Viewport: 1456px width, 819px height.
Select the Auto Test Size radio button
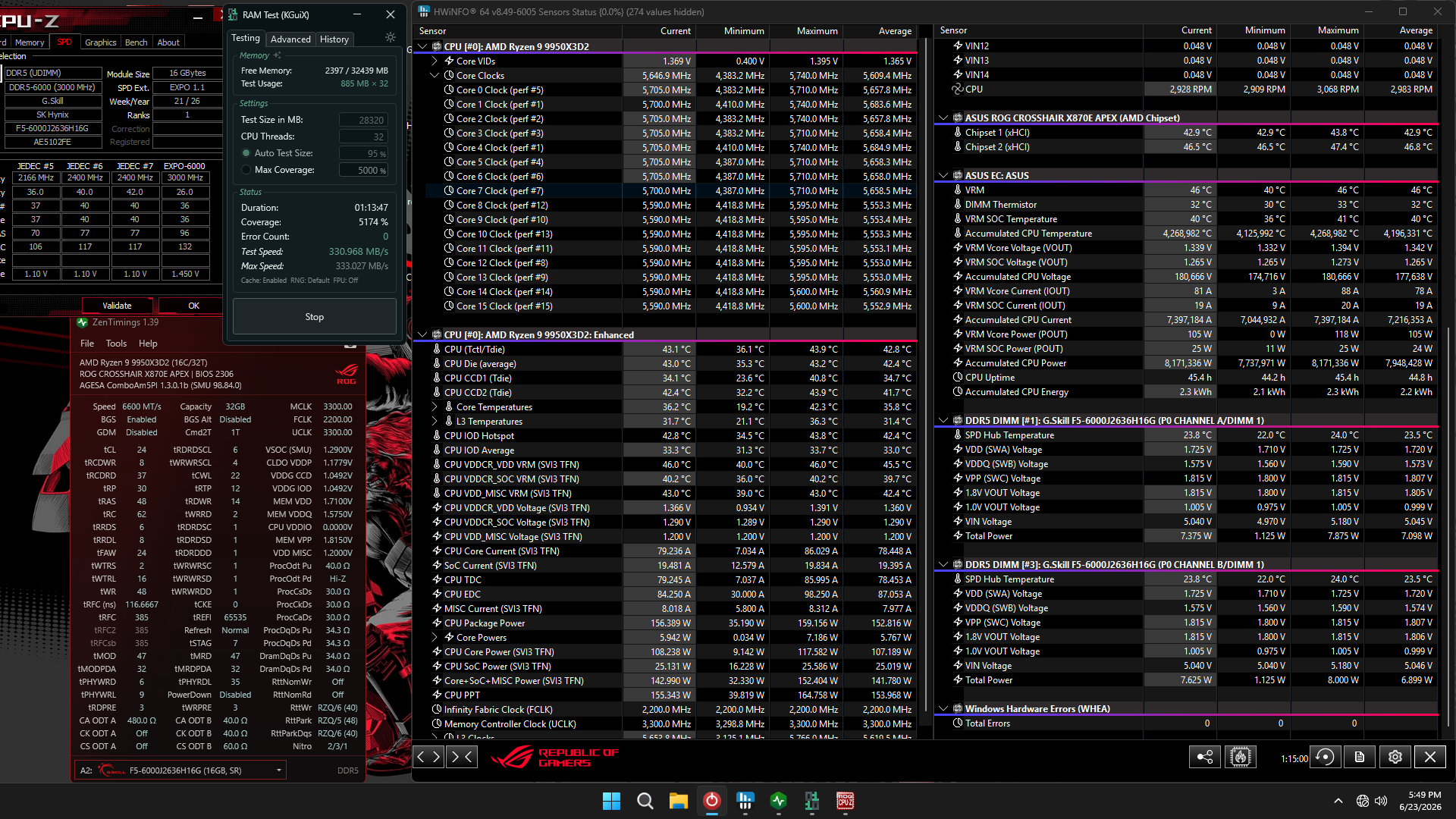coord(246,153)
